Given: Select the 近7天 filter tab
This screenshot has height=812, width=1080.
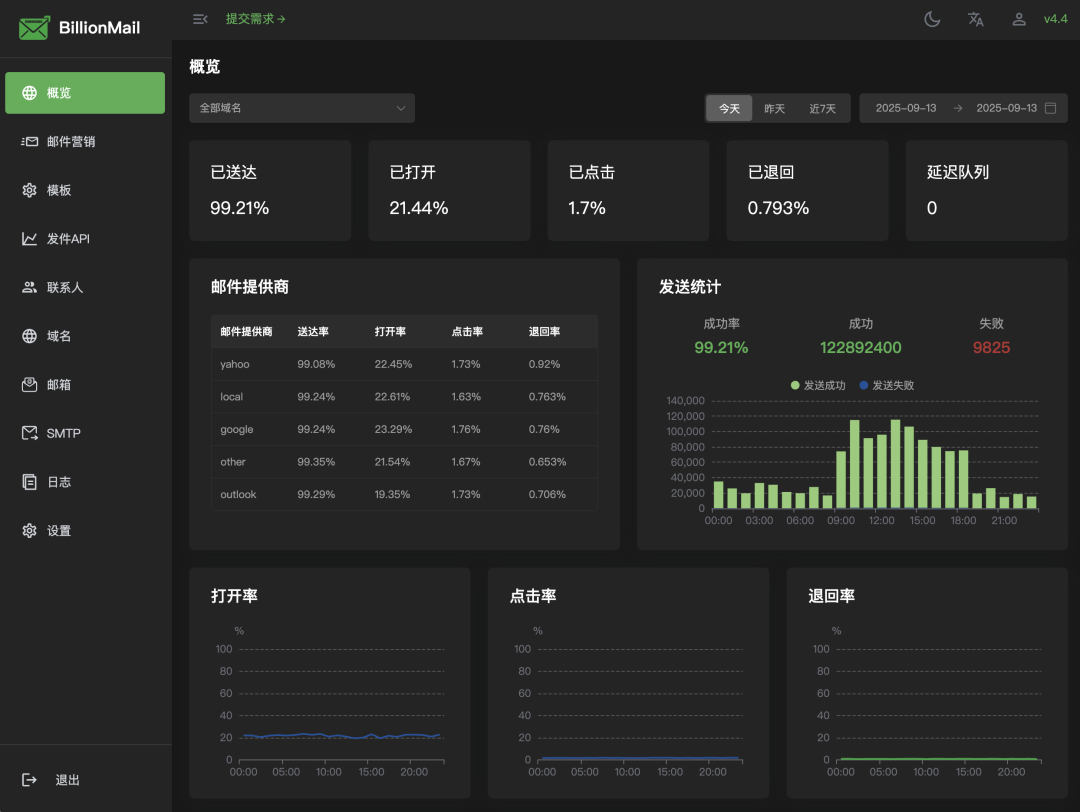Looking at the screenshot, I should [x=820, y=107].
